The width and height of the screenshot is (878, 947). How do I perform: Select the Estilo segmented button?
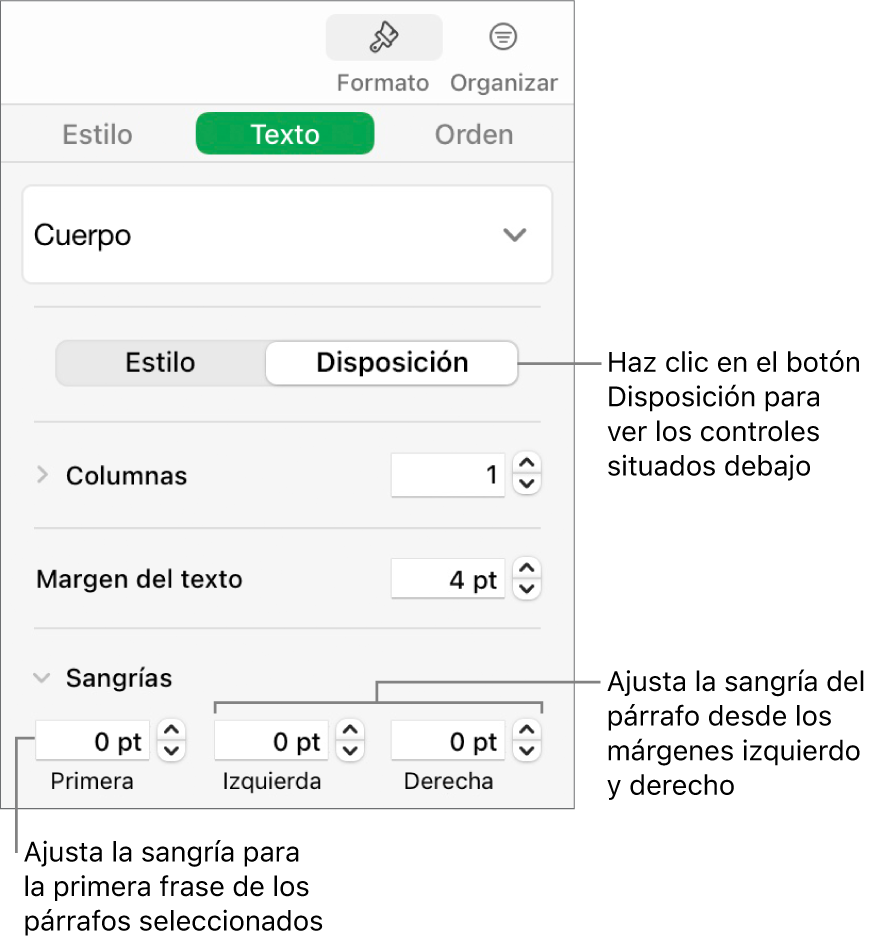pyautogui.click(x=160, y=363)
